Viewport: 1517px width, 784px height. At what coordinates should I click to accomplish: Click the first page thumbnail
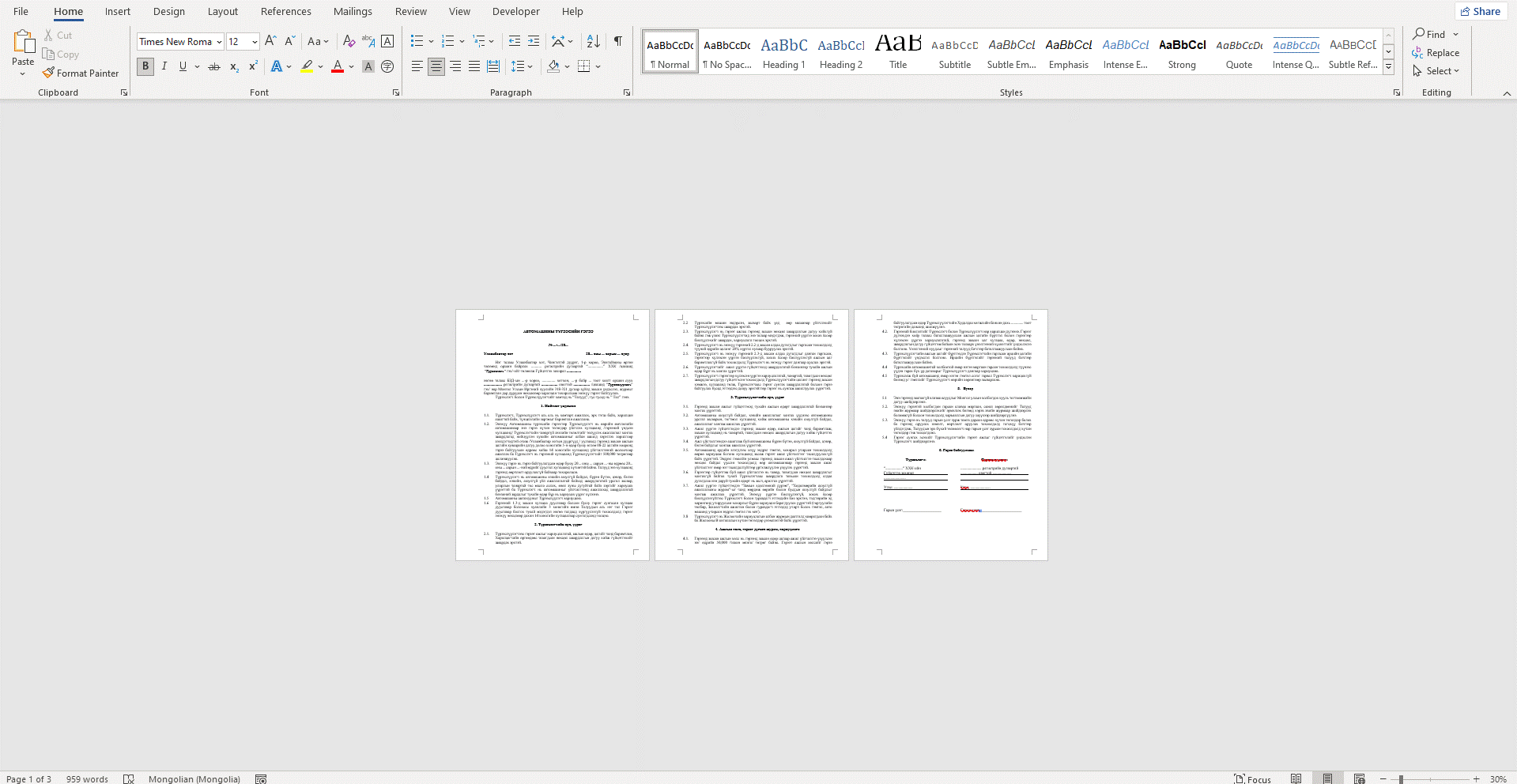pyautogui.click(x=553, y=435)
